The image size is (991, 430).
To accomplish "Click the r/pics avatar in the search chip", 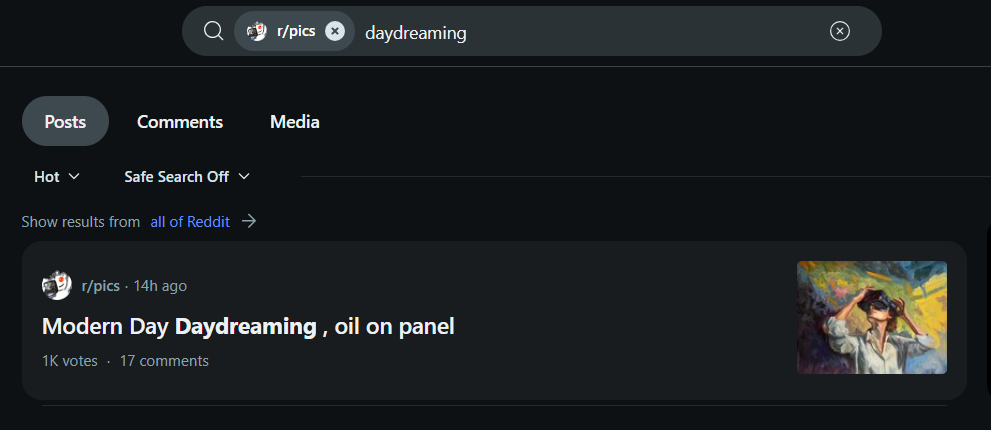I will pos(257,31).
